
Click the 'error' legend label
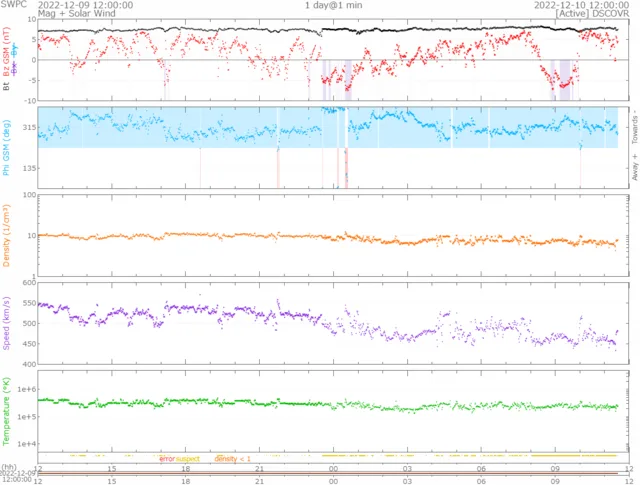coord(167,458)
